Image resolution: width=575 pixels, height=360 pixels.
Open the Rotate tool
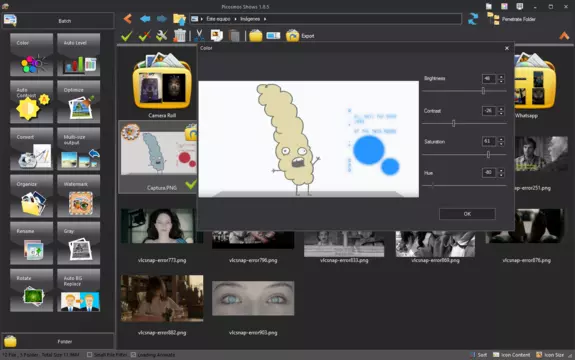(x=32, y=290)
